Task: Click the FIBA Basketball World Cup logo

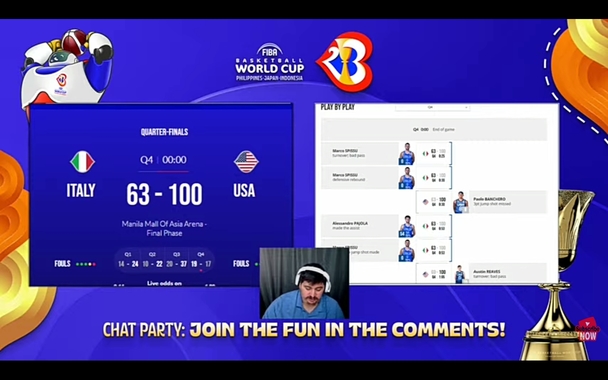Action: pyautogui.click(x=269, y=62)
